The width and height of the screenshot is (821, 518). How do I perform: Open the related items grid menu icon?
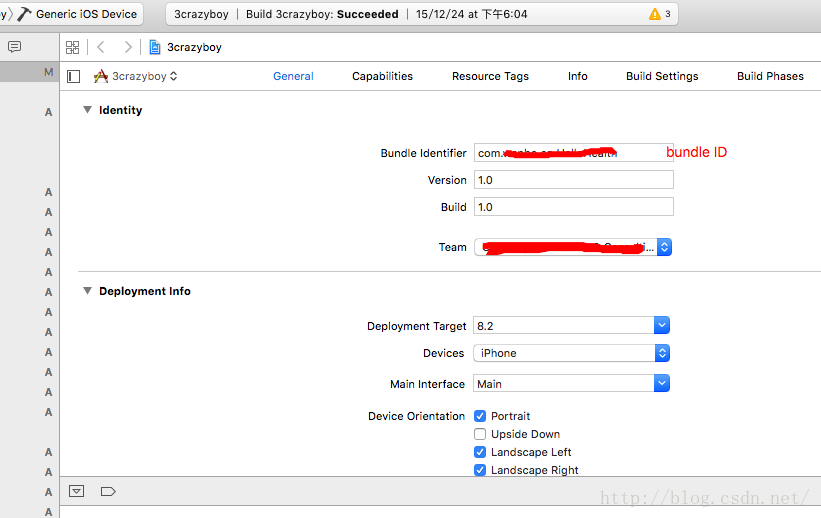pyautogui.click(x=73, y=47)
